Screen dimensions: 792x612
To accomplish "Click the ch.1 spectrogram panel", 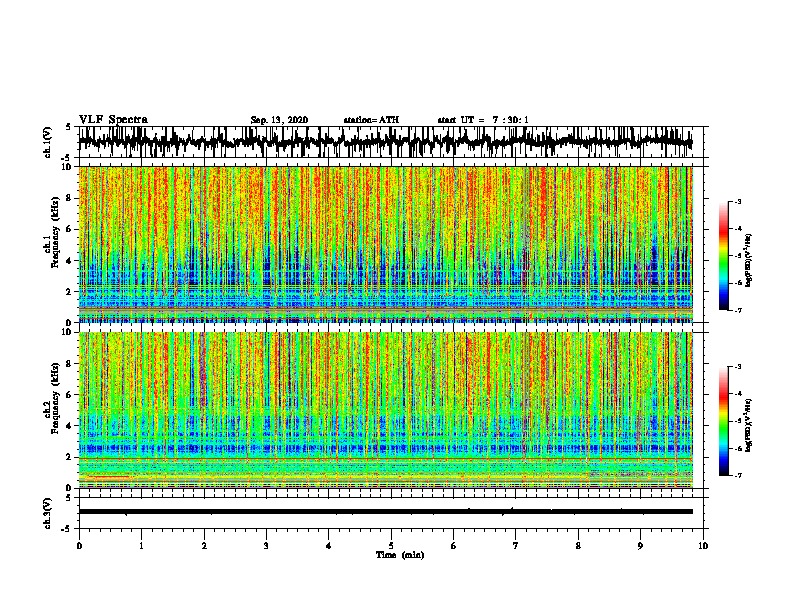I will pyautogui.click(x=385, y=244).
